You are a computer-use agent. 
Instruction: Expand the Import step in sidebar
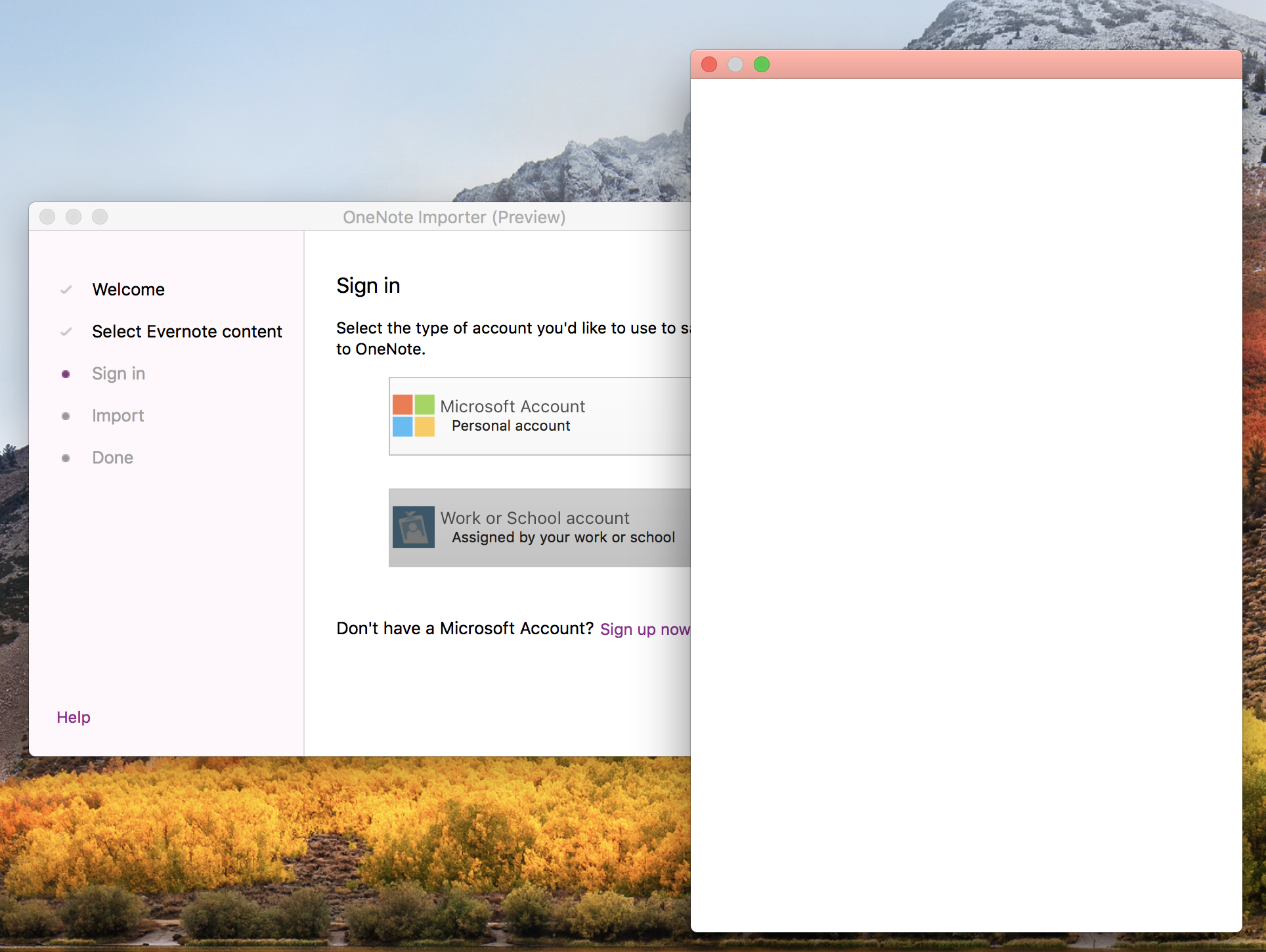tap(117, 415)
